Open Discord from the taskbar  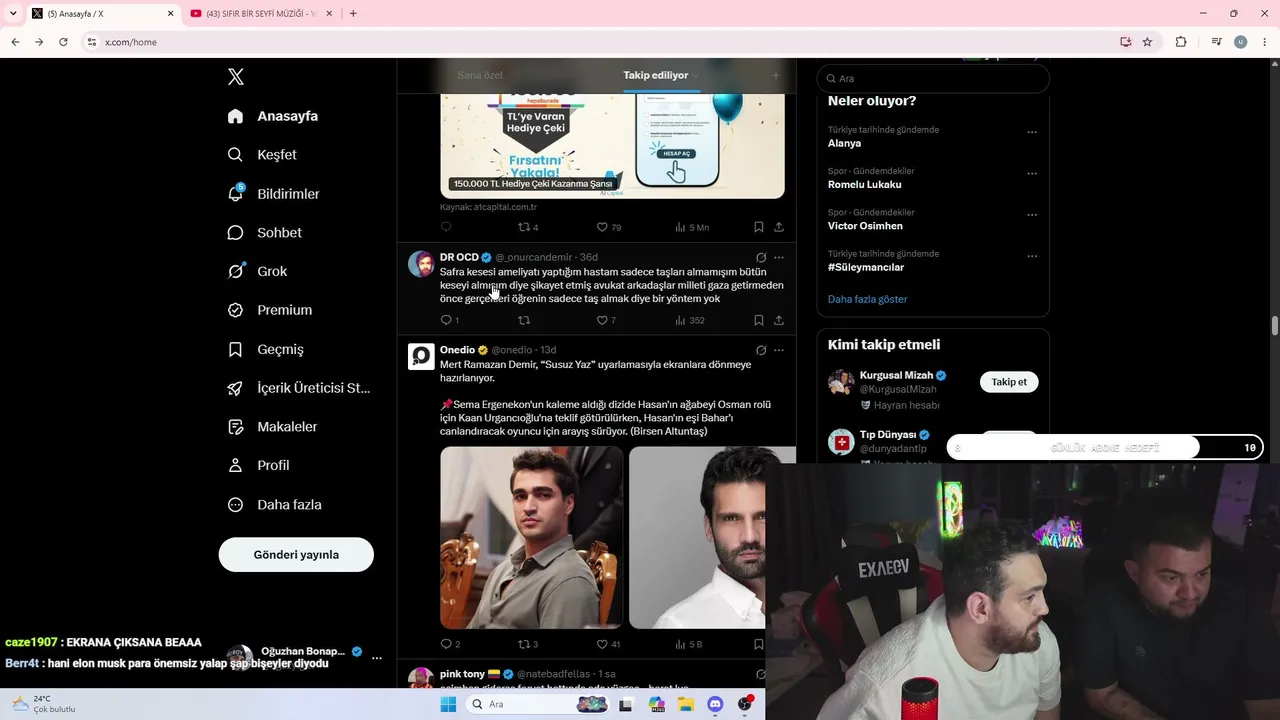(x=715, y=704)
